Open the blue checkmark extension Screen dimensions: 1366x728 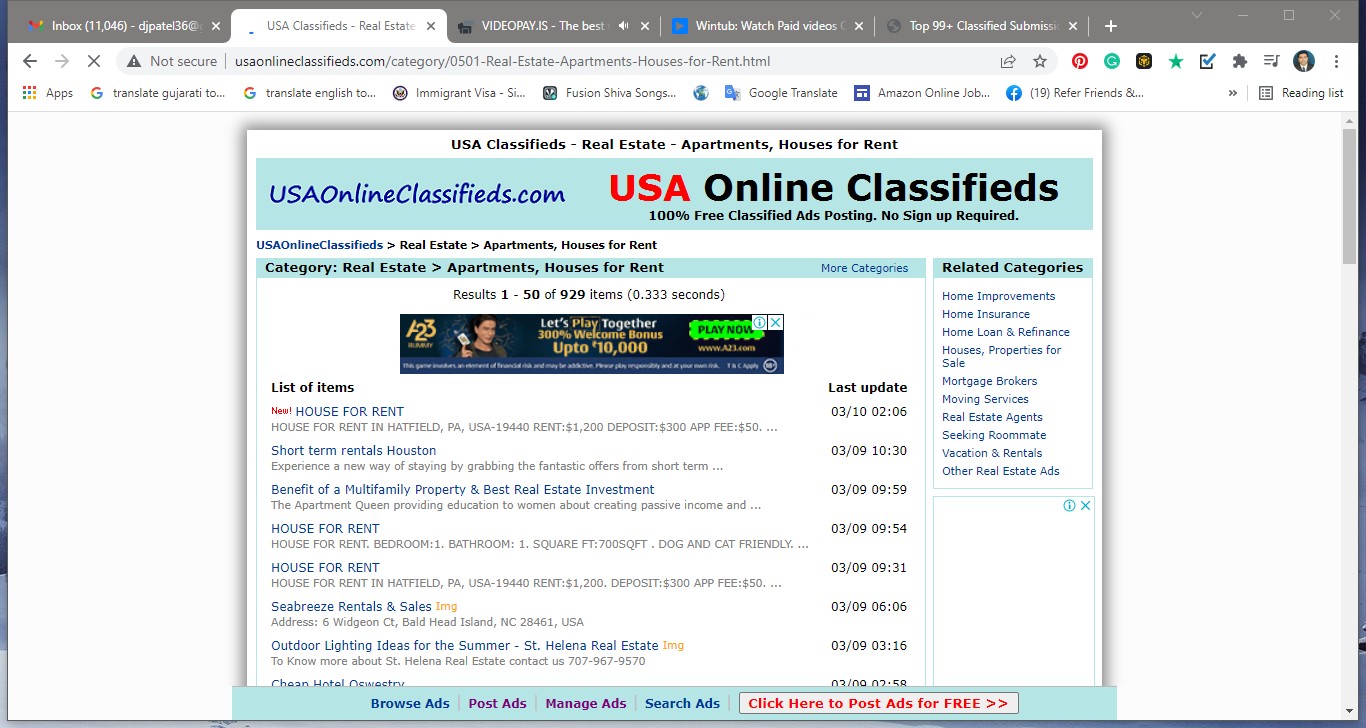[x=1207, y=61]
